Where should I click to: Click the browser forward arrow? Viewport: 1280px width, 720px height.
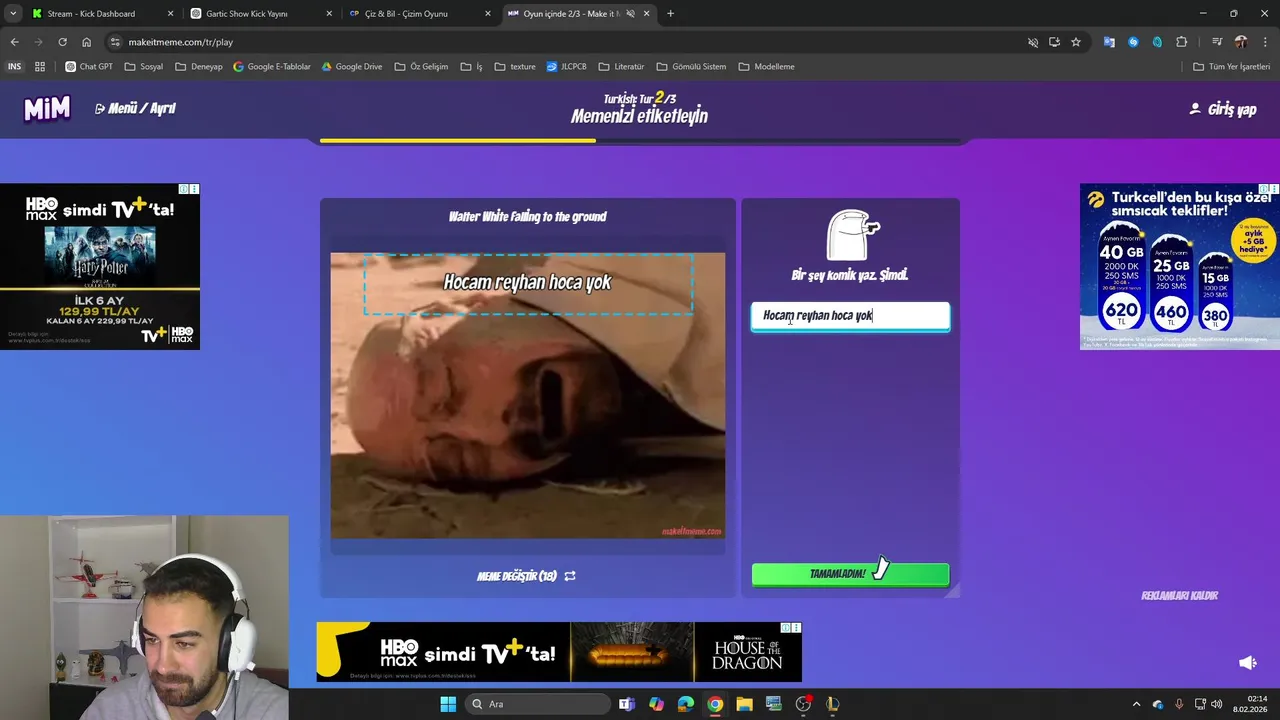[x=38, y=42]
